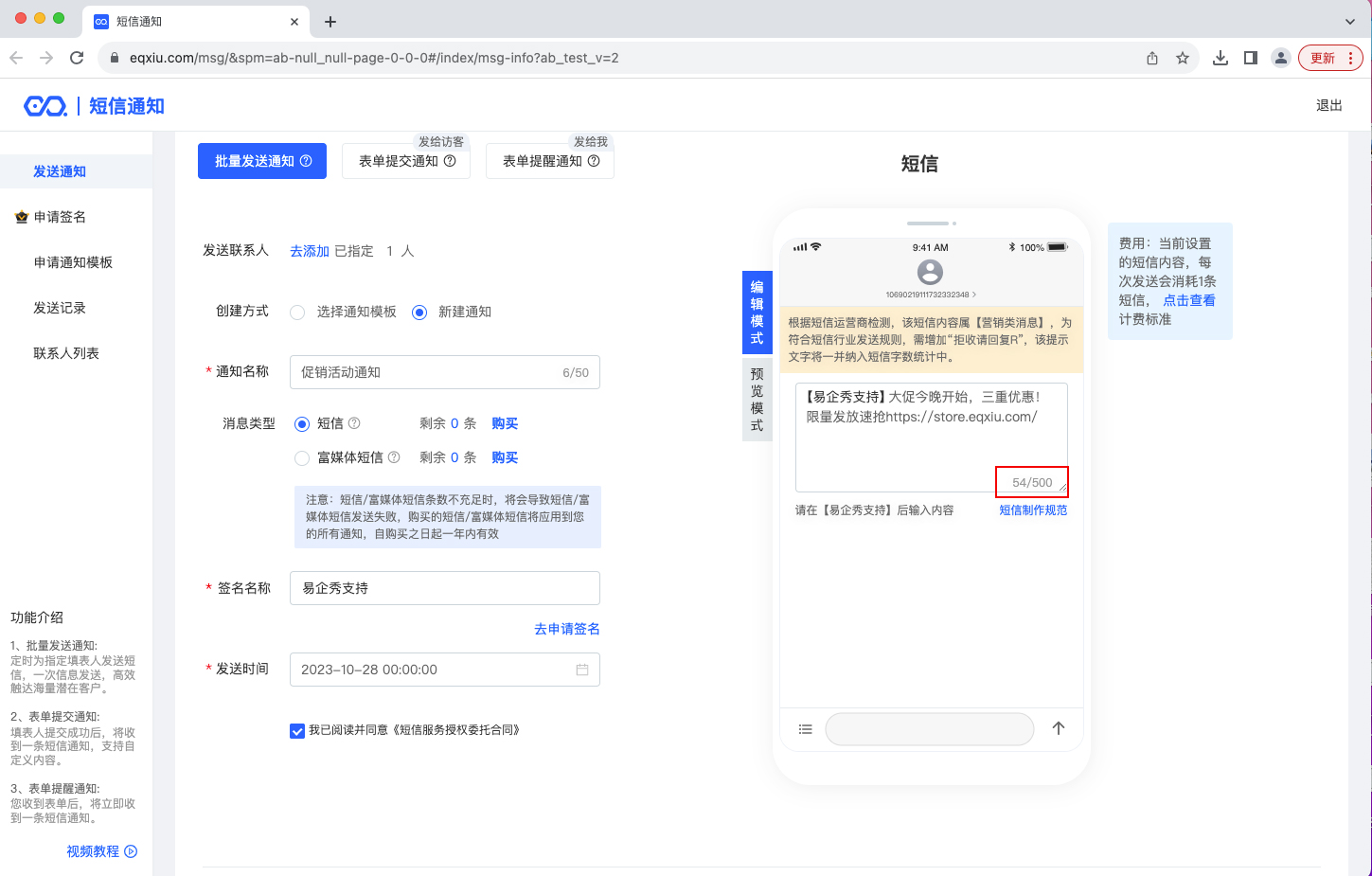Image resolution: width=1372 pixels, height=876 pixels.
Task: Open the 短信服务授权委托合同 contract text
Action: tap(455, 730)
